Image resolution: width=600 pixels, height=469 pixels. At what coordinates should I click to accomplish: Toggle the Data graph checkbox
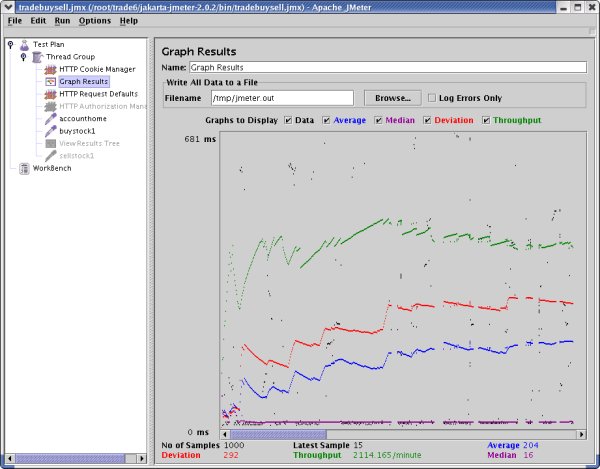point(288,121)
